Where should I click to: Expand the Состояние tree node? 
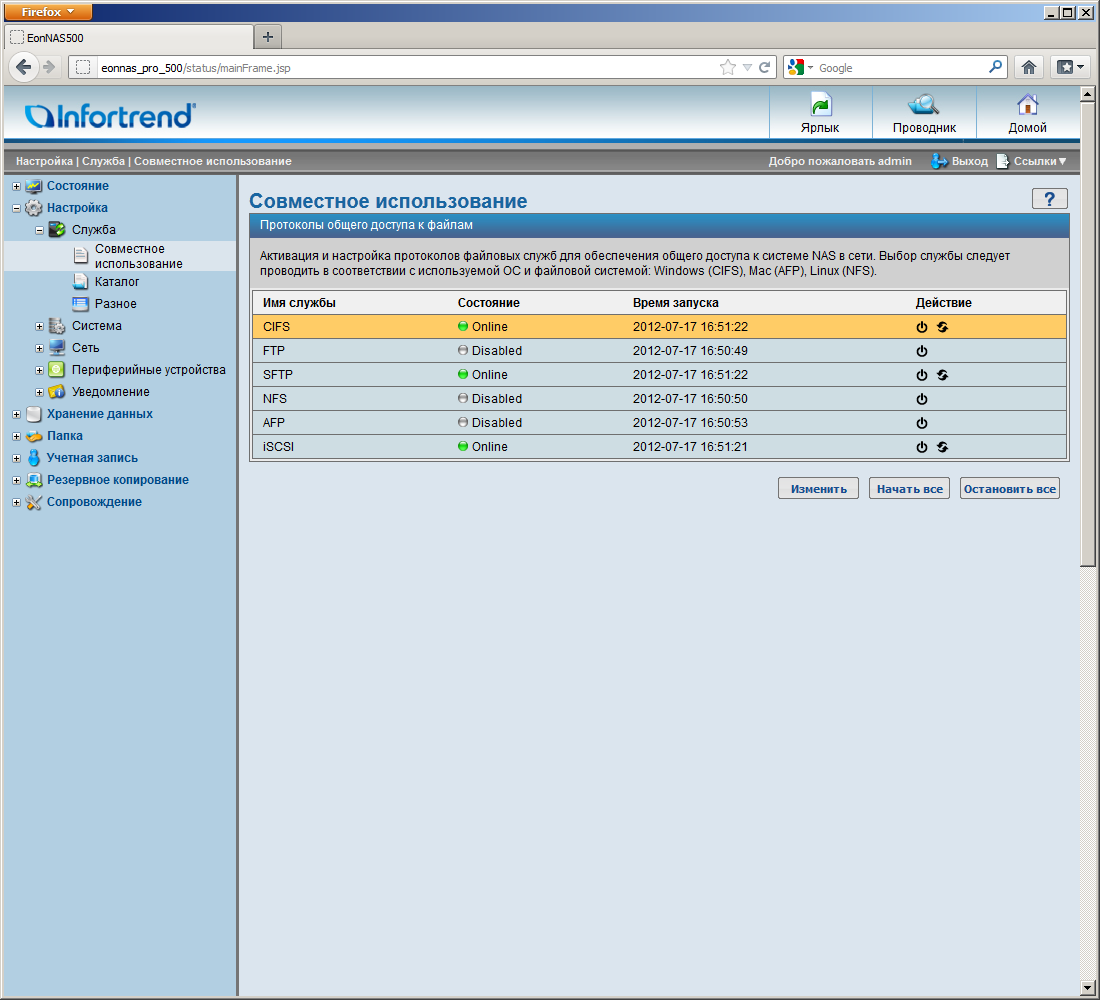tap(16, 187)
